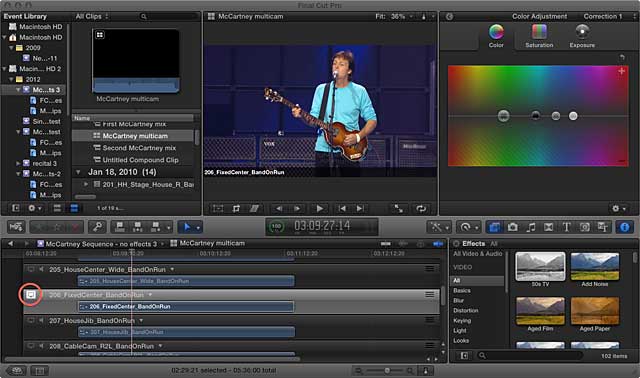Open the Import Media button in the toolbar
This screenshot has height=378, width=640.
pos(16,227)
